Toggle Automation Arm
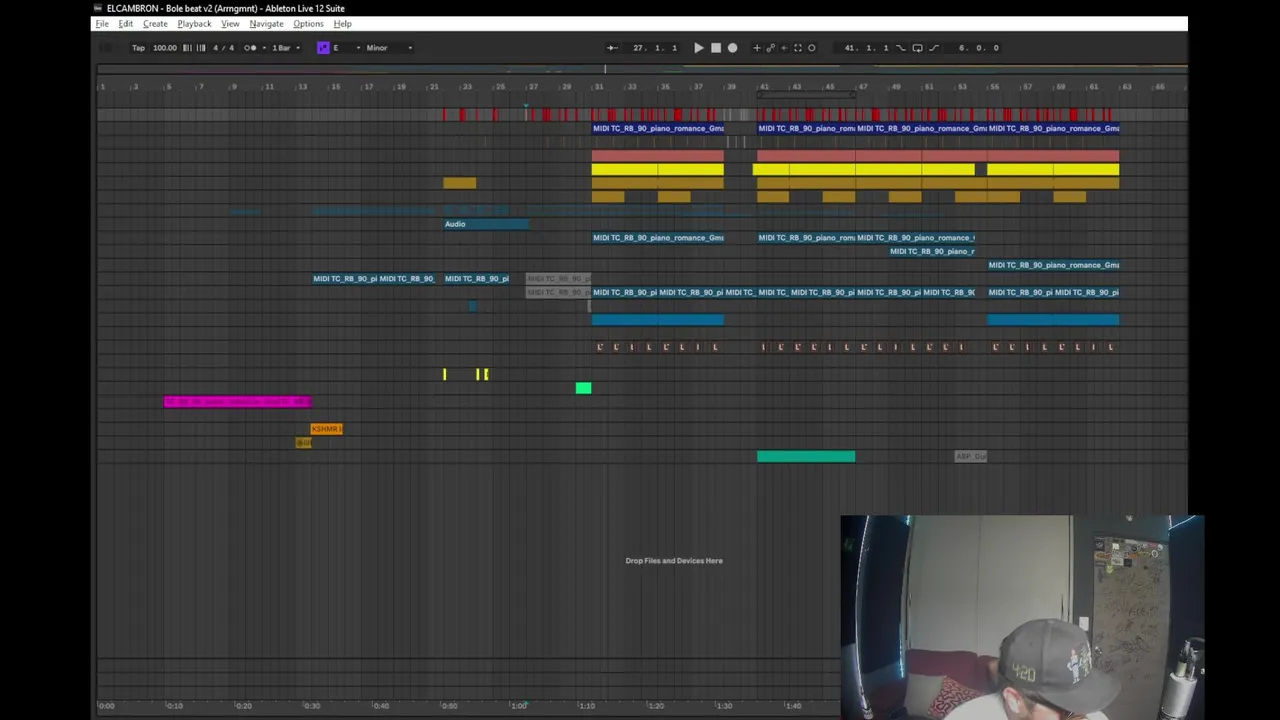 click(770, 48)
